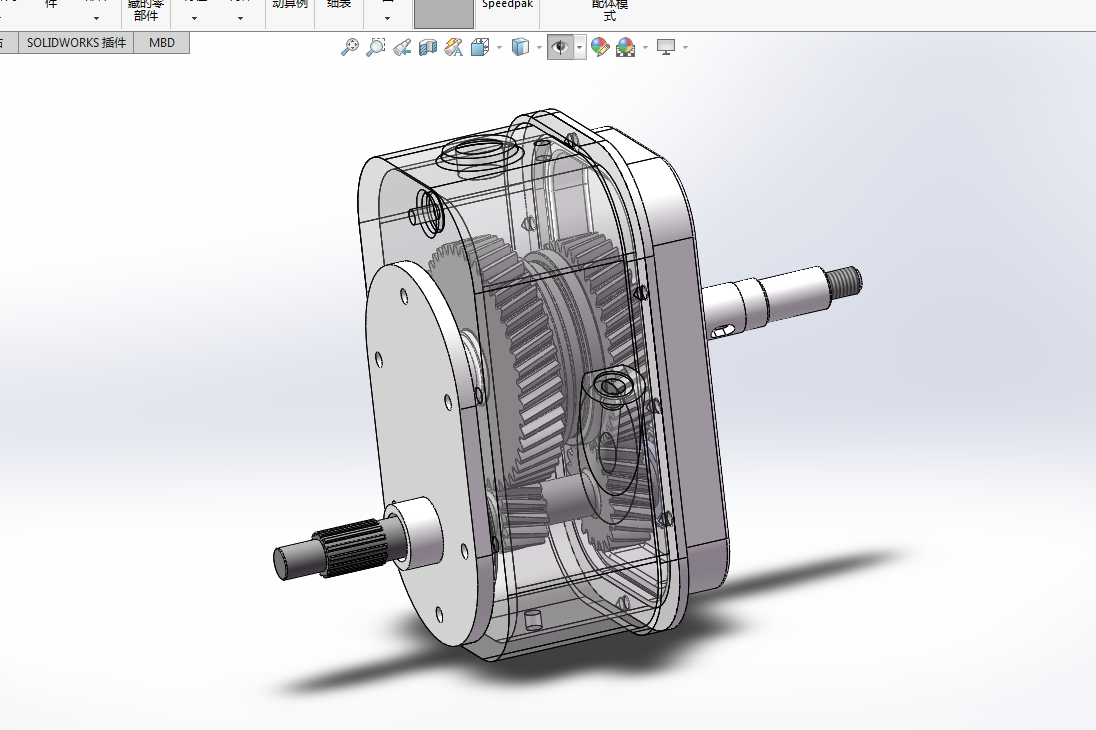
Task: Click the View Orientation cube icon
Action: [x=480, y=48]
